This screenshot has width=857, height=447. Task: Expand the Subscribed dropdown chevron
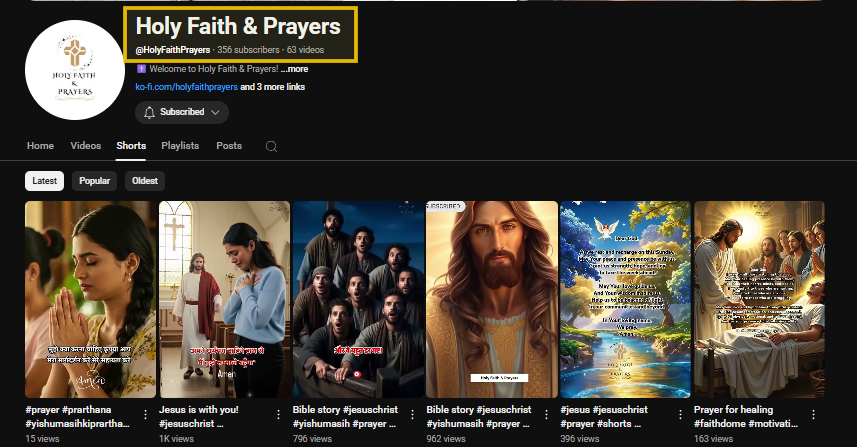pyautogui.click(x=215, y=112)
